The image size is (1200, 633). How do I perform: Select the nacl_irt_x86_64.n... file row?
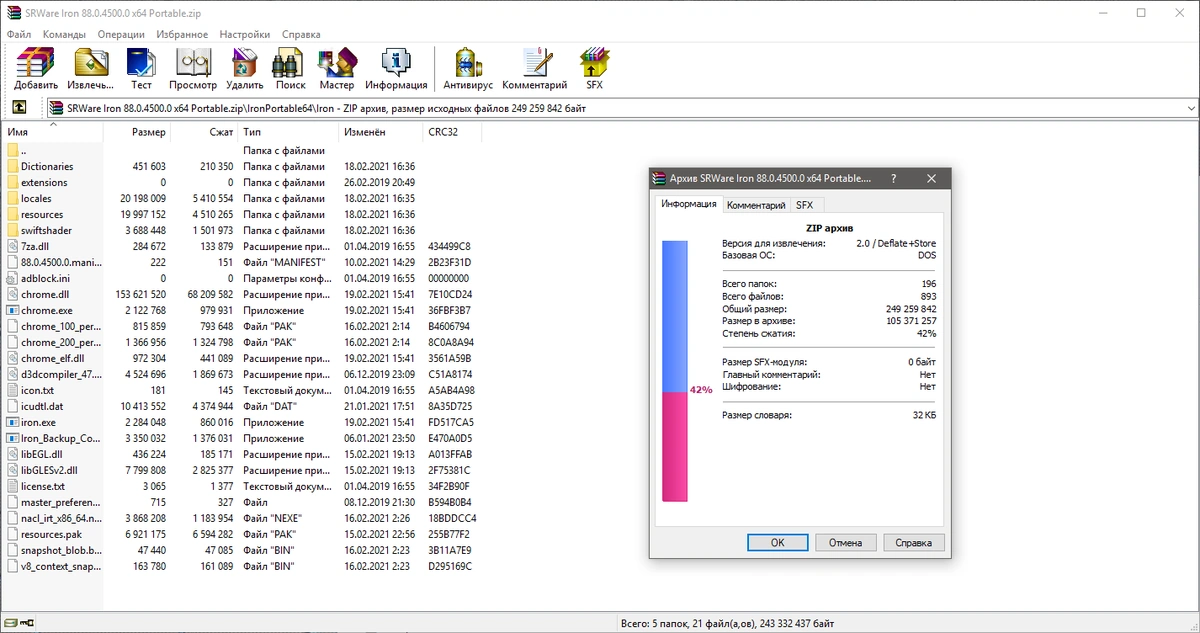tap(242, 518)
